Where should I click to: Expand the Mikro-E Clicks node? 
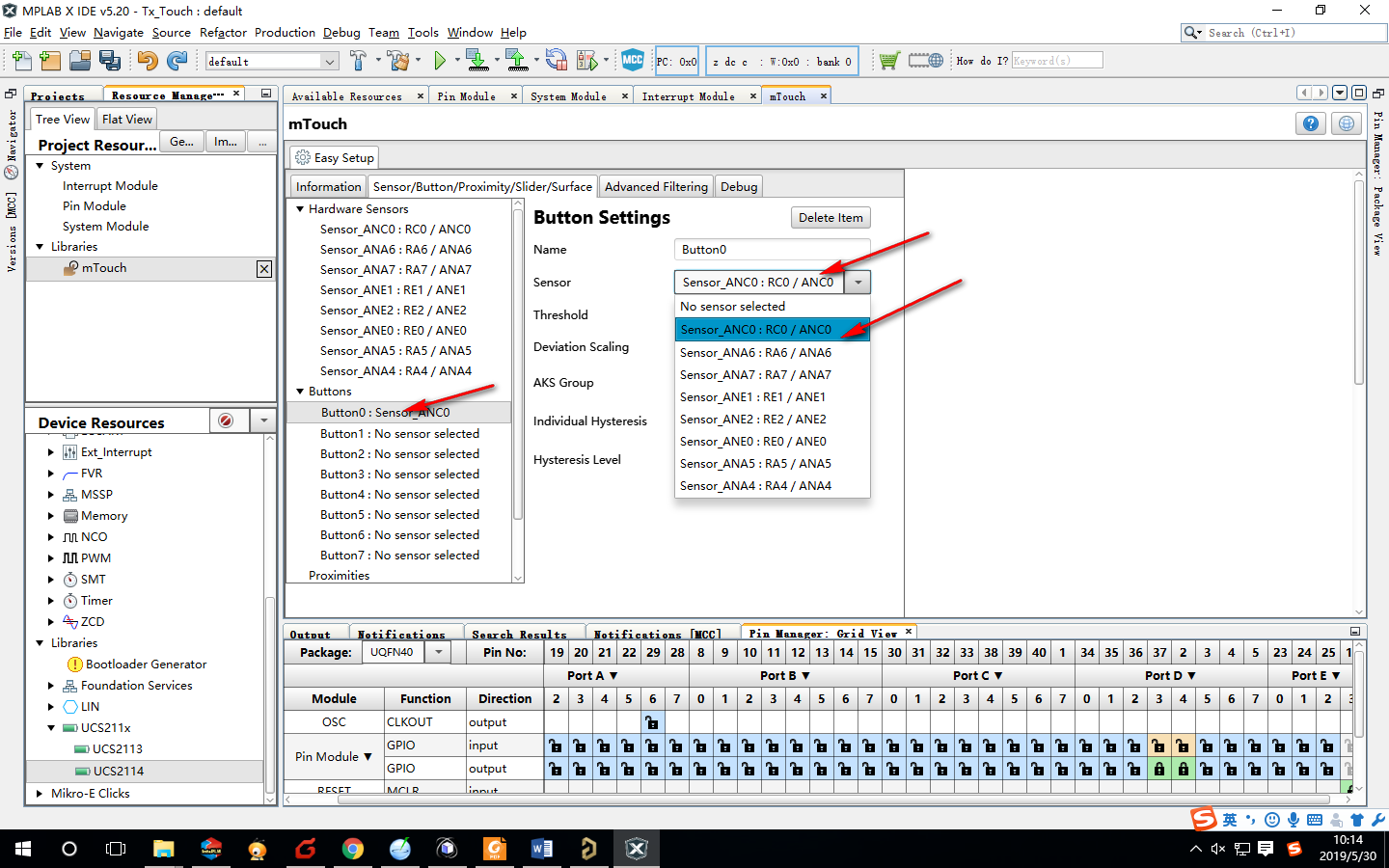point(40,794)
